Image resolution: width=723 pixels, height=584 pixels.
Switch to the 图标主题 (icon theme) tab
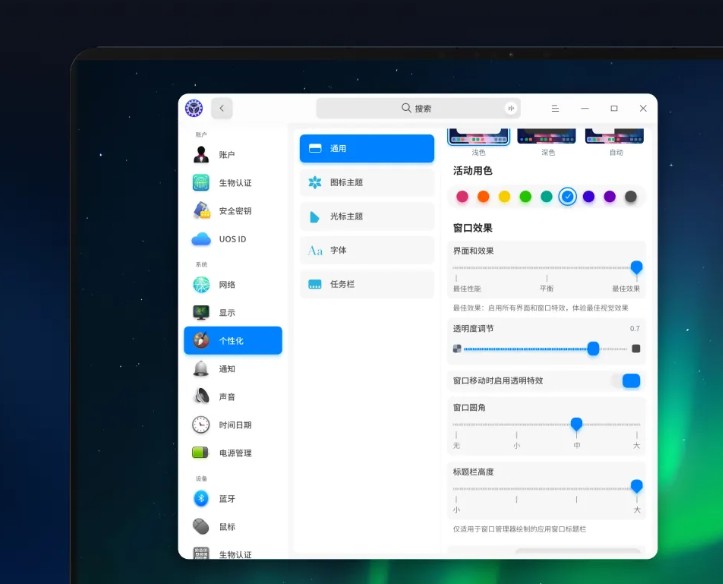(x=366, y=182)
